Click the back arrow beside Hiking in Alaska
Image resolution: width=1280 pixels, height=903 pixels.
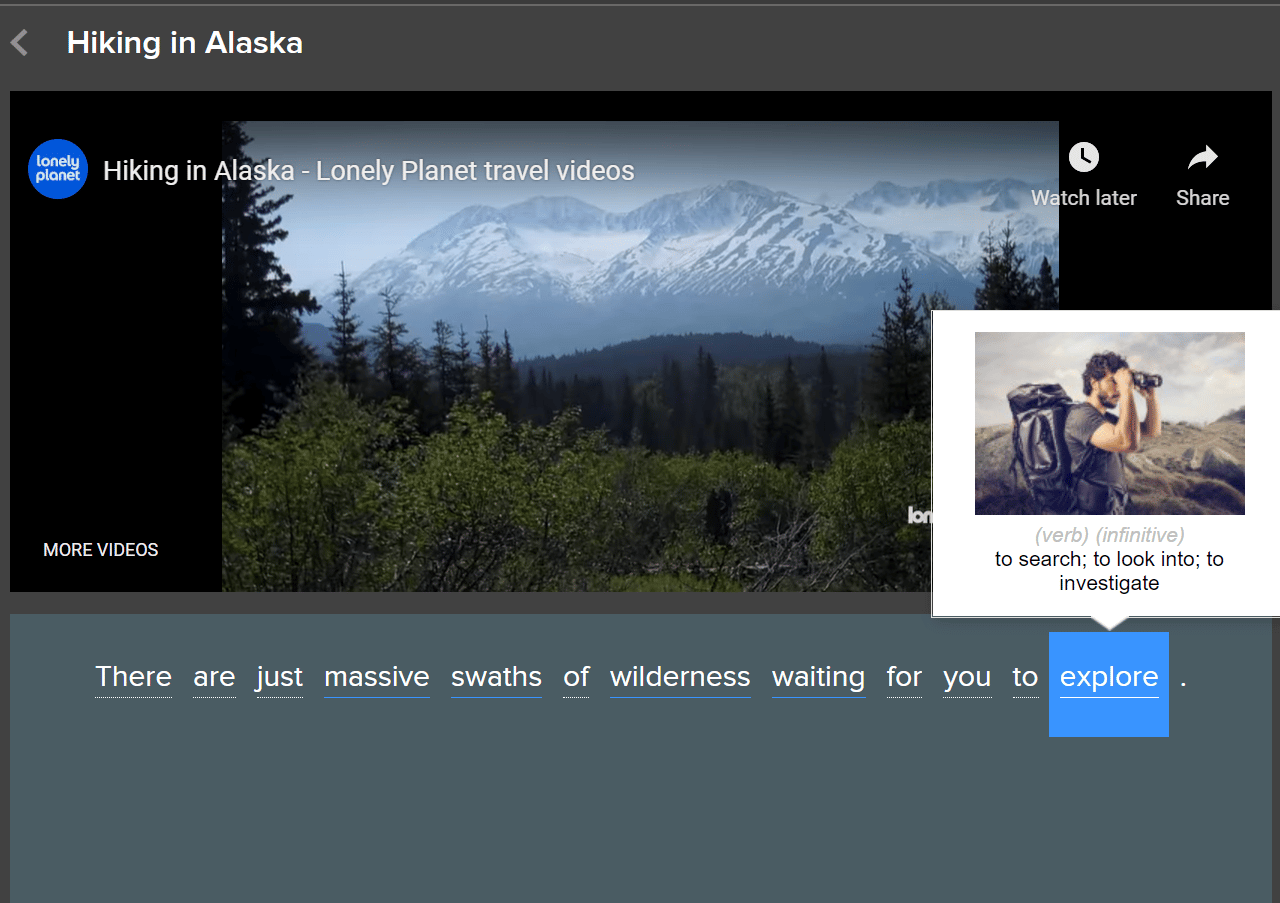[19, 43]
